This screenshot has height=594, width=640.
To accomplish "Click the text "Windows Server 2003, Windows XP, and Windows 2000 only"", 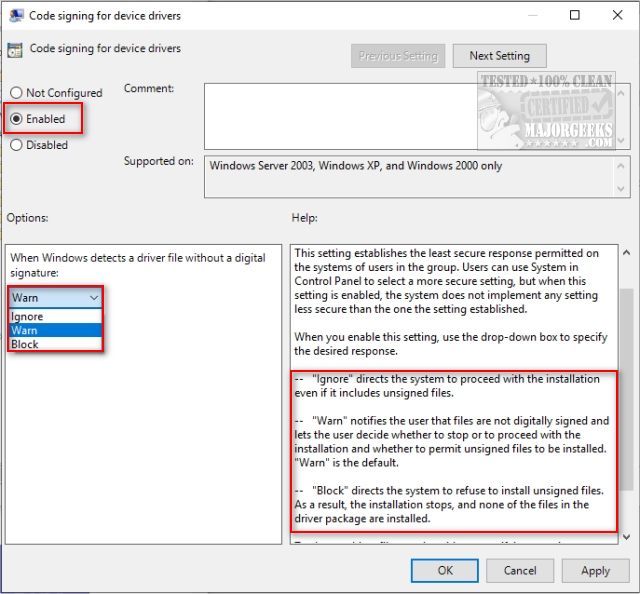I will (x=356, y=166).
